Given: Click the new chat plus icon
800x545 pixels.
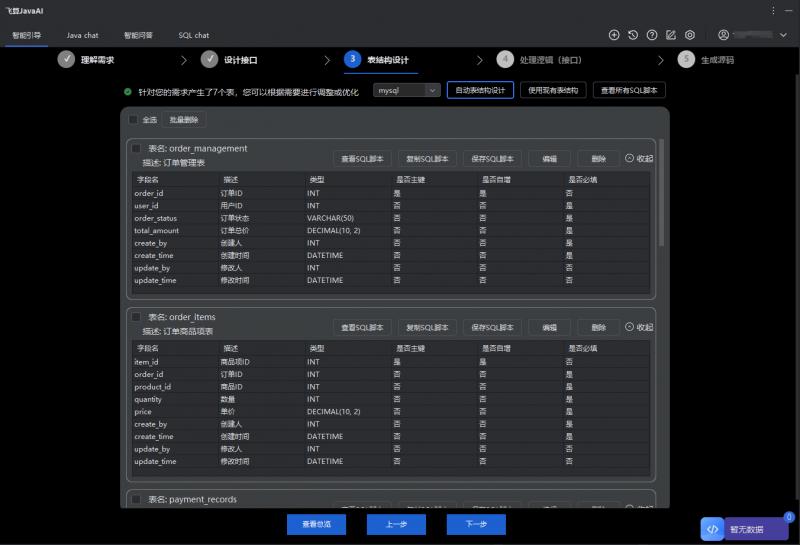Looking at the screenshot, I should click(x=614, y=35).
